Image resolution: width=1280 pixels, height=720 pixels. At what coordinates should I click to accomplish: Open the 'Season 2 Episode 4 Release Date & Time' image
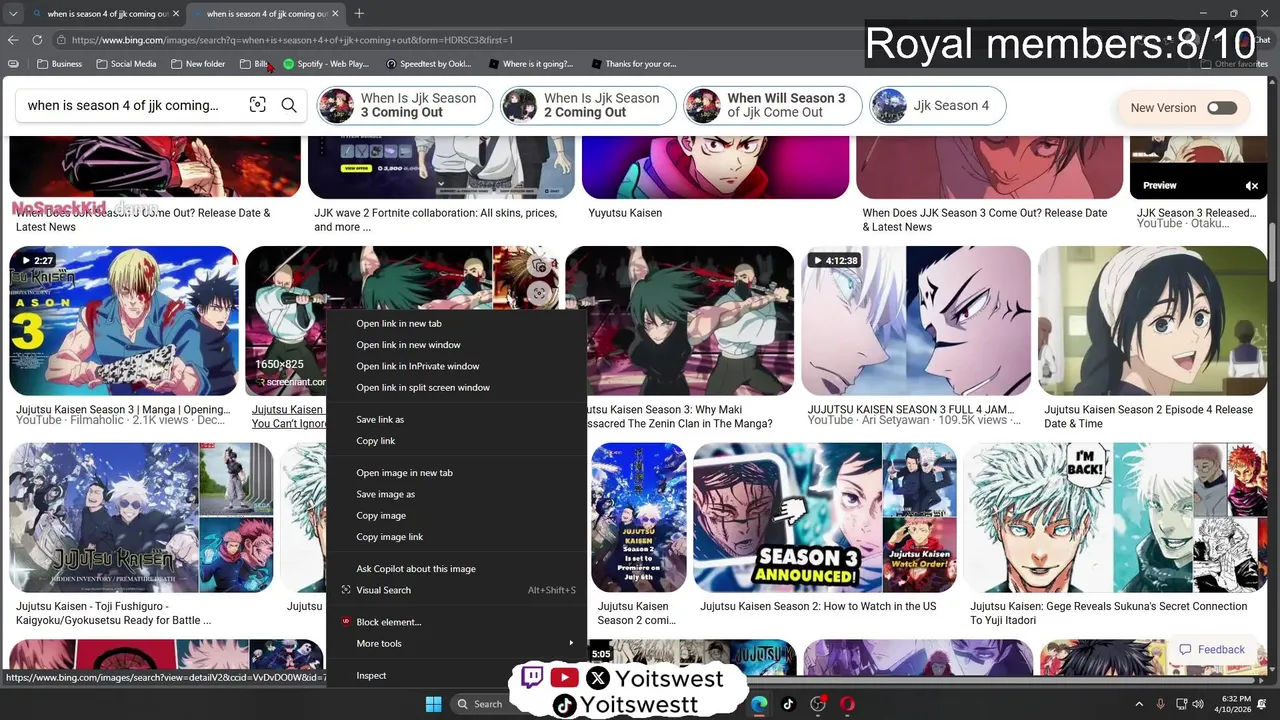(x=1153, y=321)
